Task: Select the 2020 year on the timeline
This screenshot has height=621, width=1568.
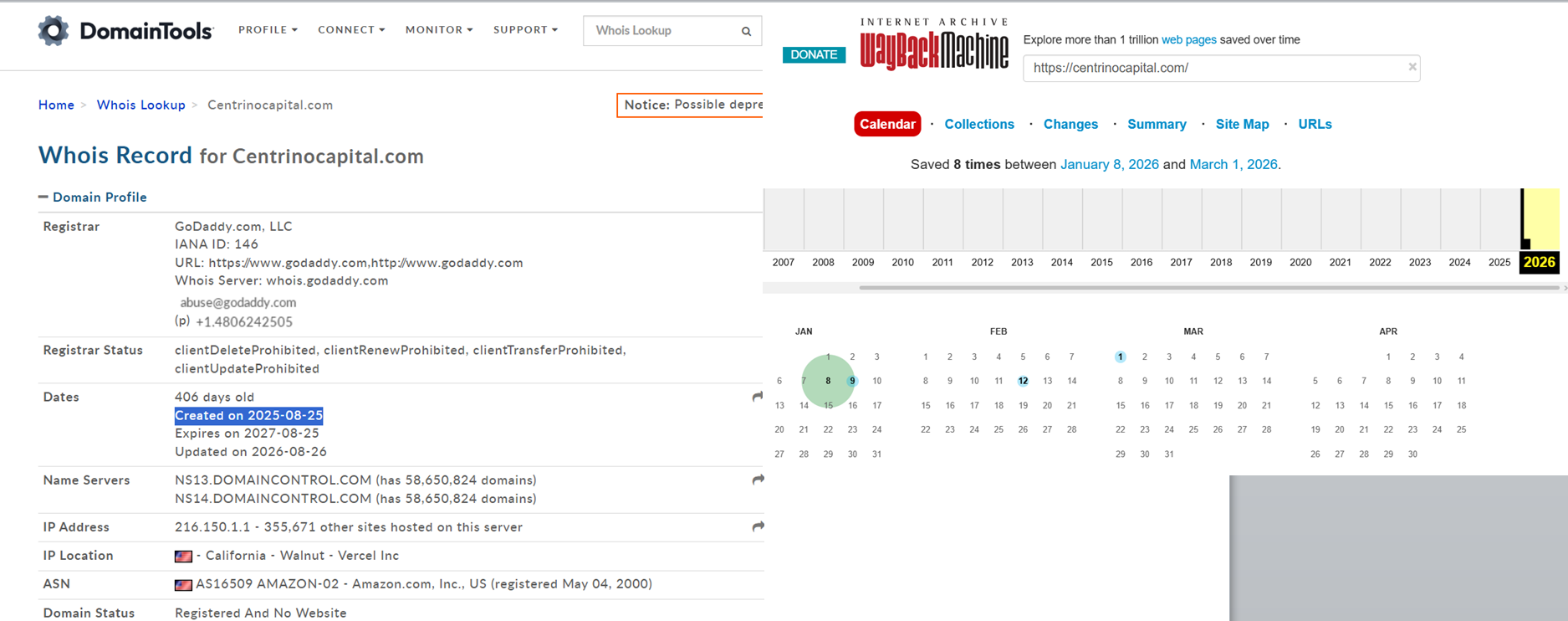Action: tap(1300, 262)
